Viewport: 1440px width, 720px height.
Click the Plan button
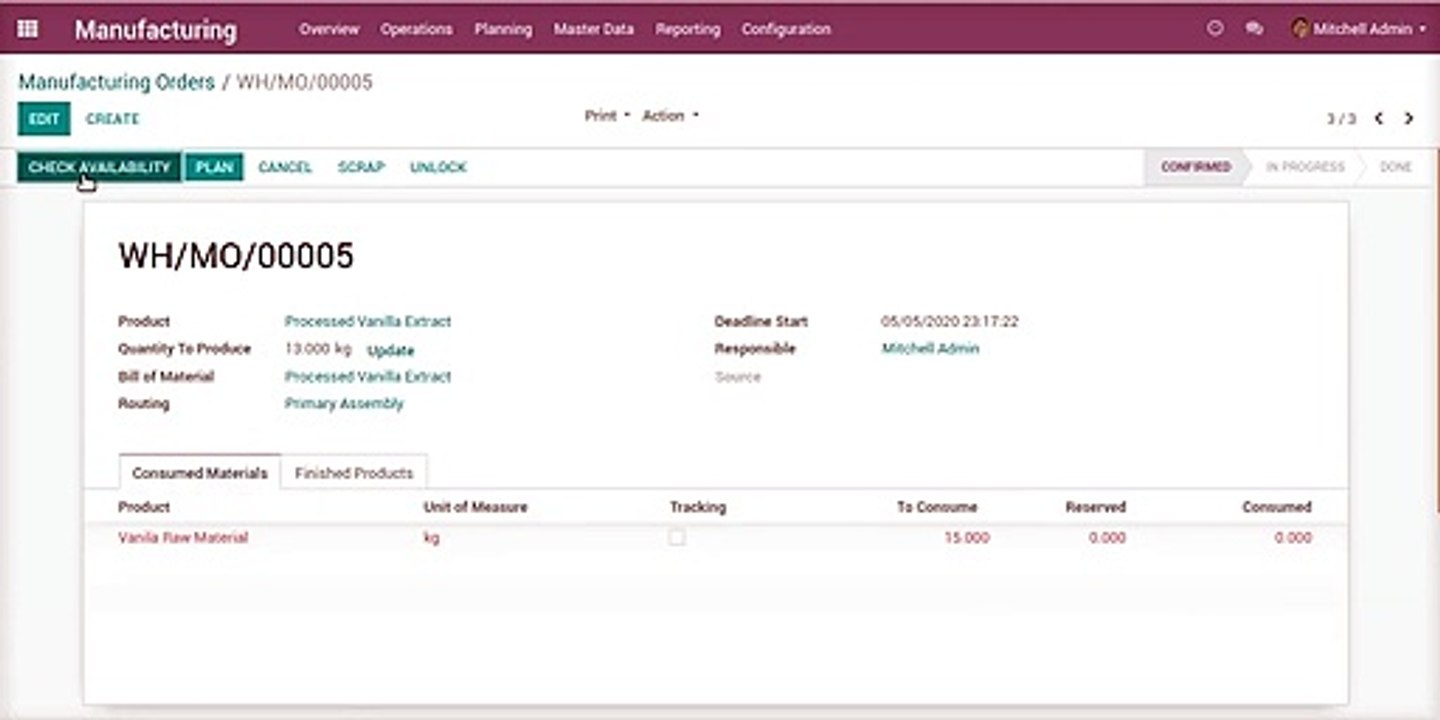click(214, 167)
